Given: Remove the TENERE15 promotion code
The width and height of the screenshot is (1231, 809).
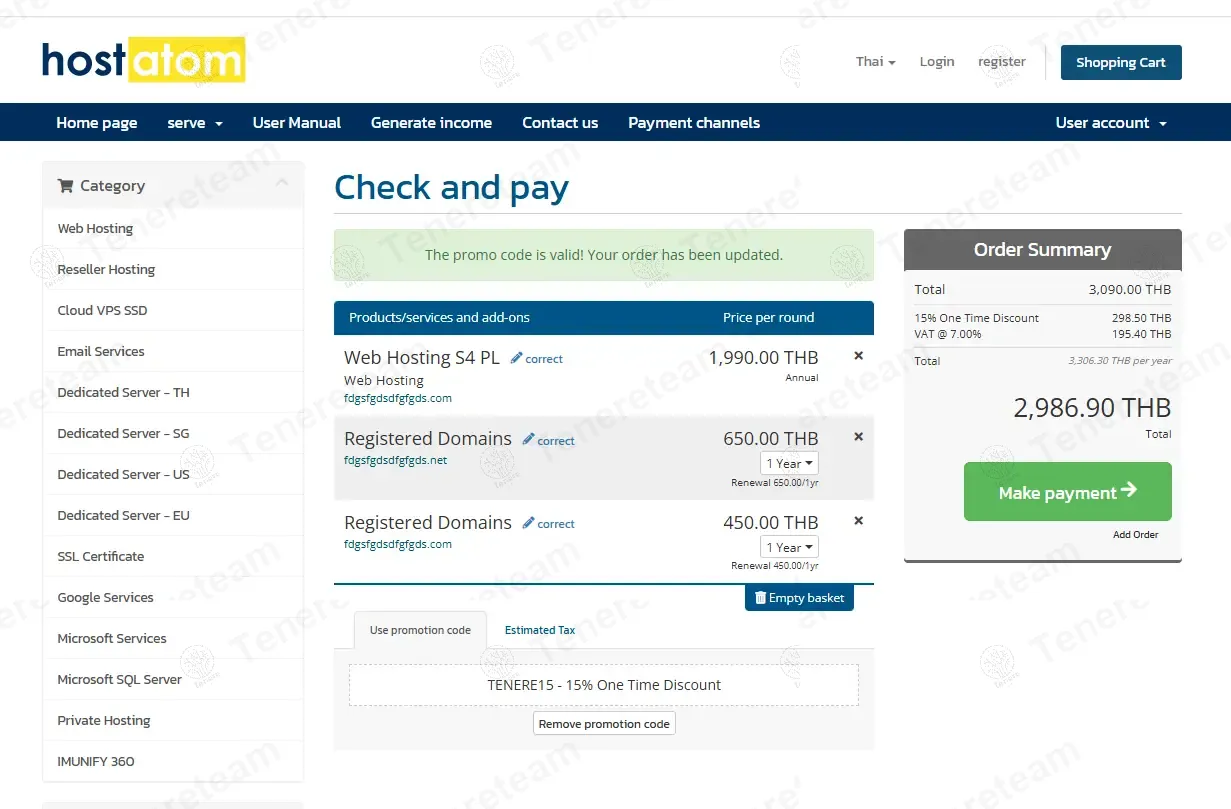Looking at the screenshot, I should pyautogui.click(x=604, y=724).
